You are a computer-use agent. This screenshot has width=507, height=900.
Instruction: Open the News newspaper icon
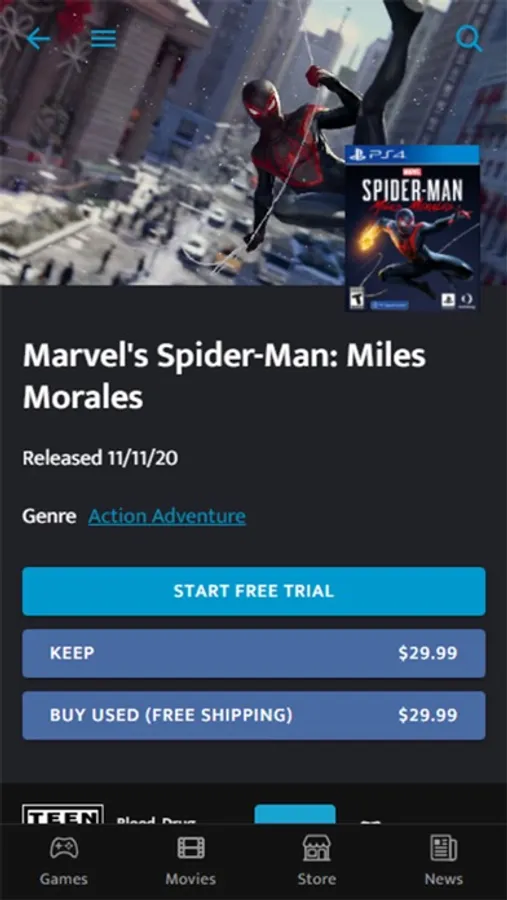click(x=444, y=848)
